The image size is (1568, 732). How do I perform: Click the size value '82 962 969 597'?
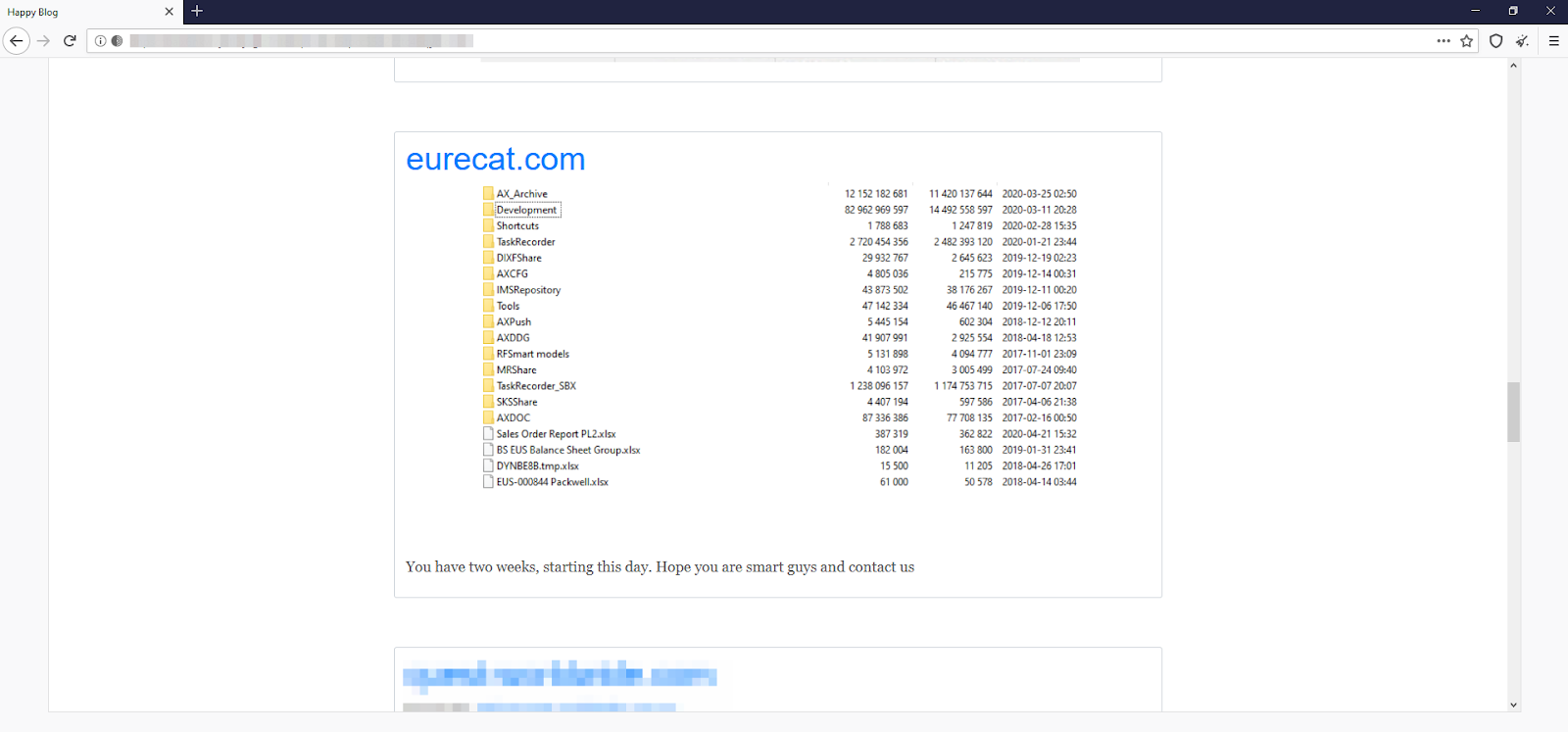point(876,210)
